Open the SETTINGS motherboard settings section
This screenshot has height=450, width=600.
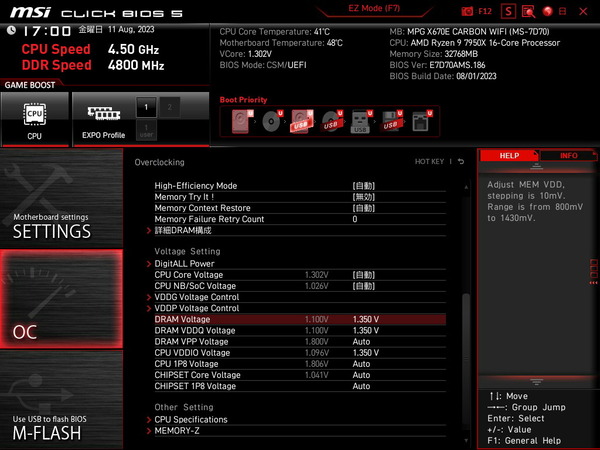tap(61, 198)
